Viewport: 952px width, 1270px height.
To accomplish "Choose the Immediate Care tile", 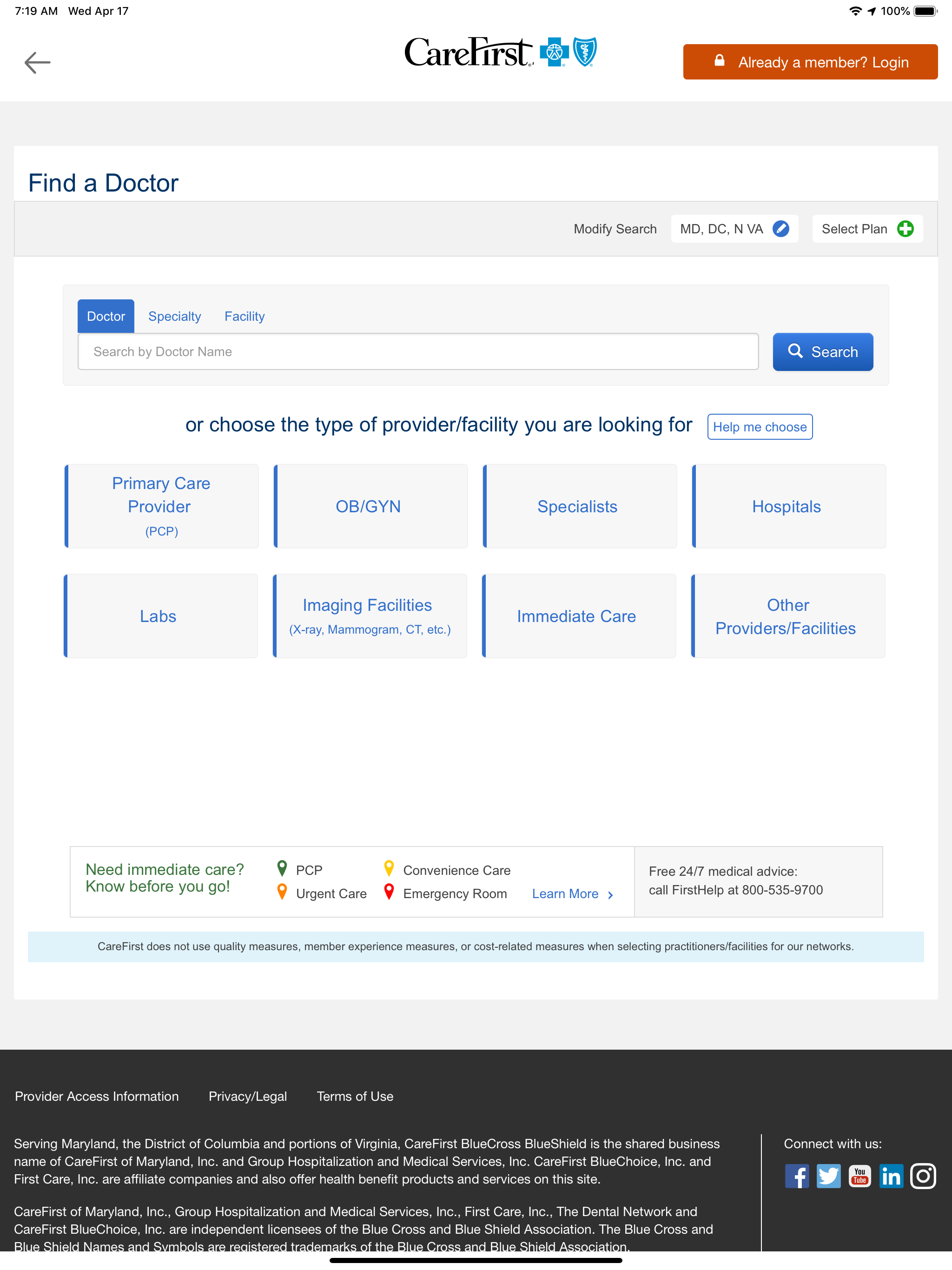I will click(x=579, y=615).
